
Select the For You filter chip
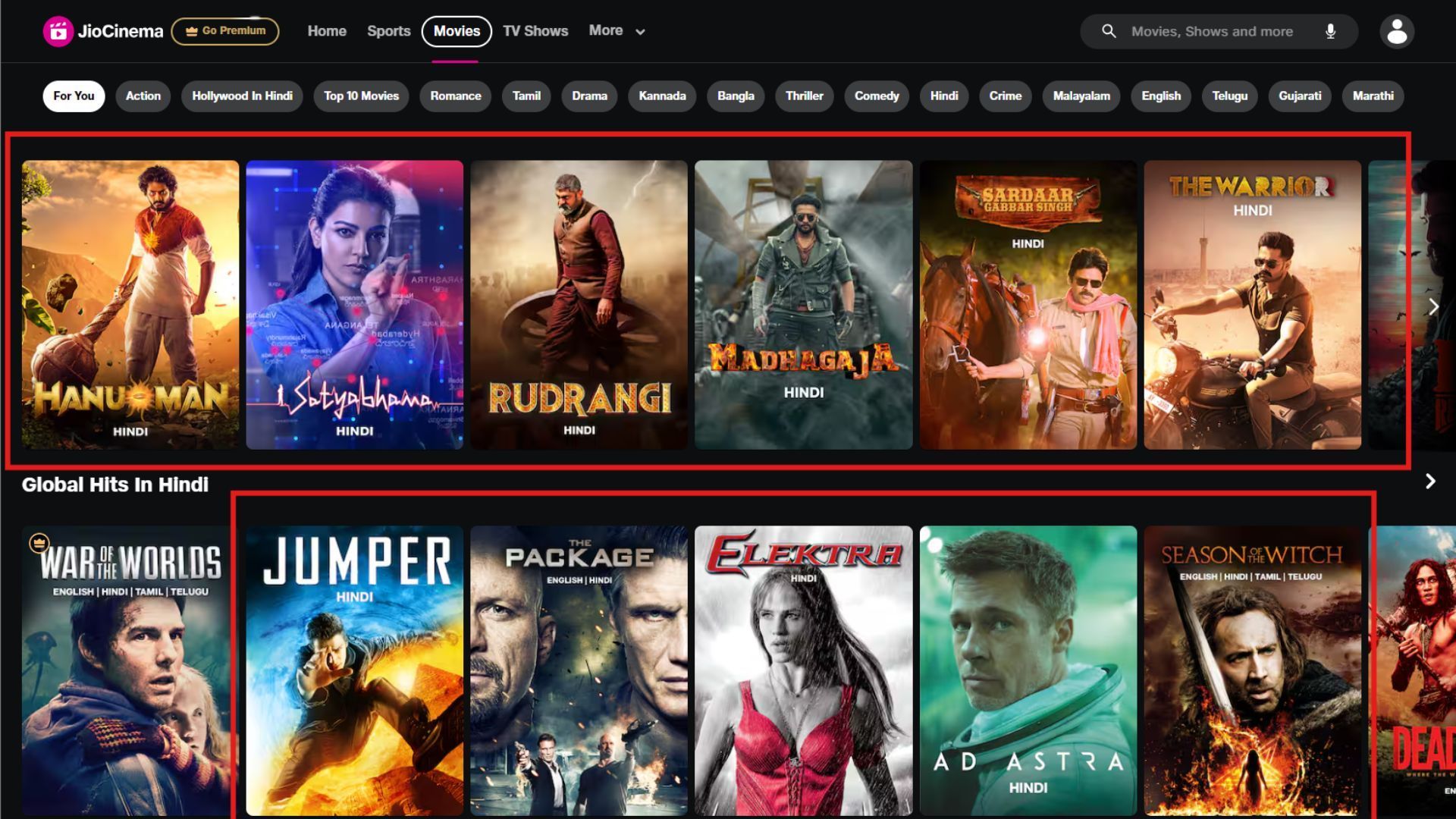tap(74, 96)
